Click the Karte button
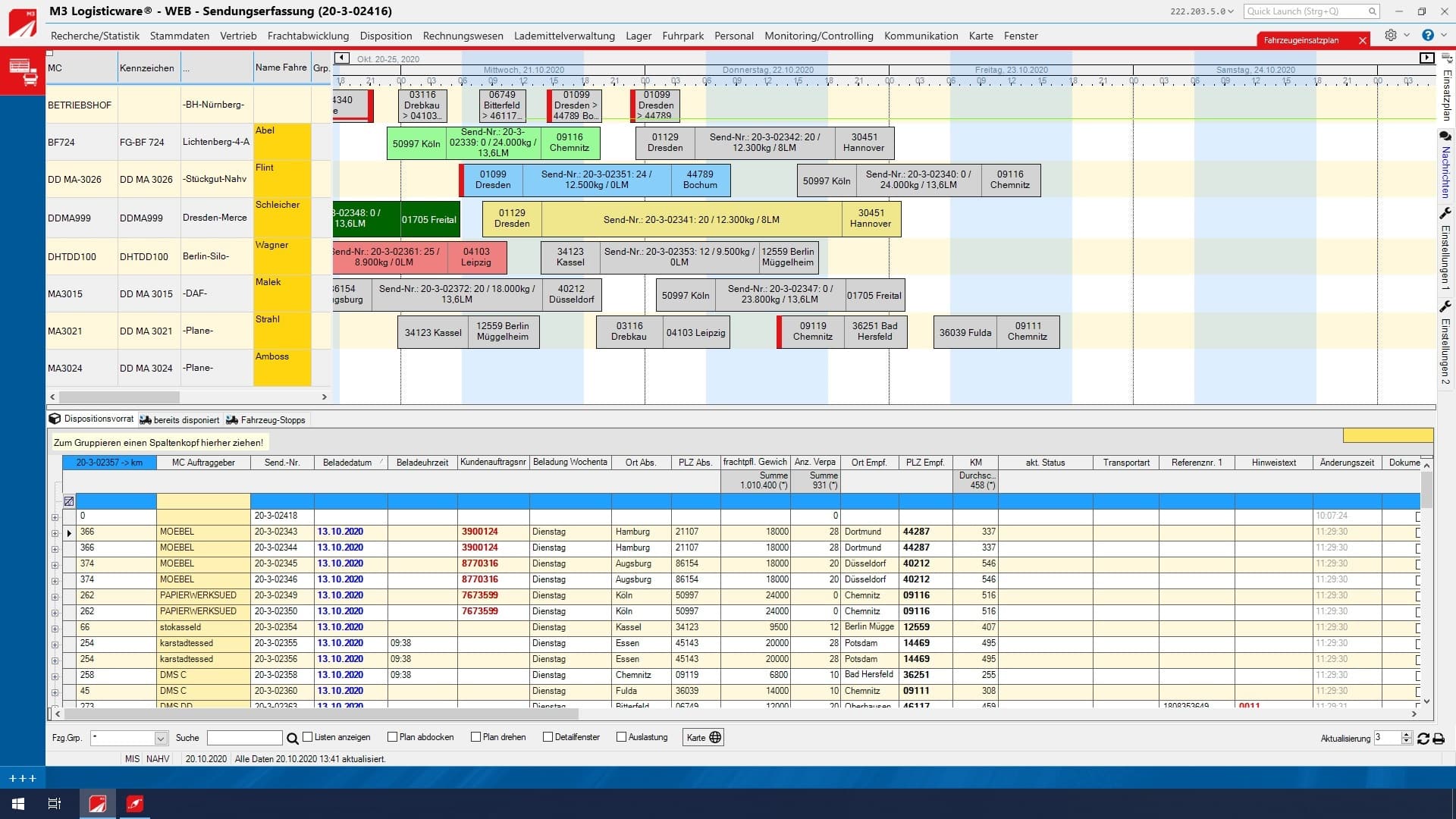The image size is (1456, 819). tap(703, 737)
